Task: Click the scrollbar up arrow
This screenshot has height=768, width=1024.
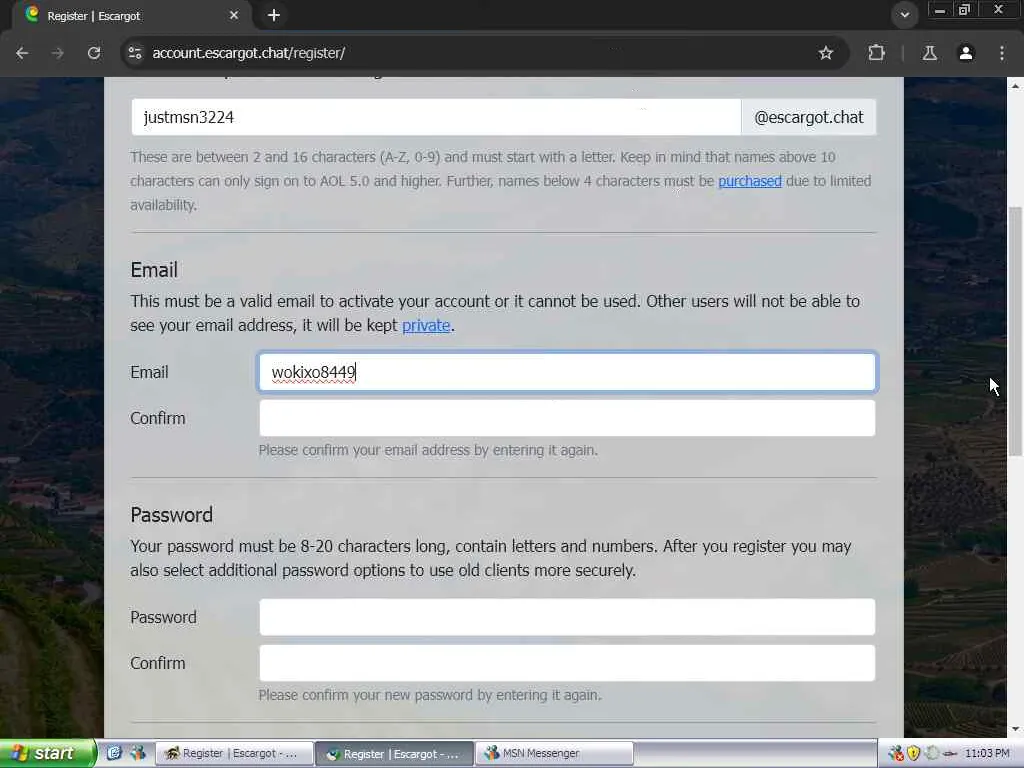Action: click(1015, 86)
